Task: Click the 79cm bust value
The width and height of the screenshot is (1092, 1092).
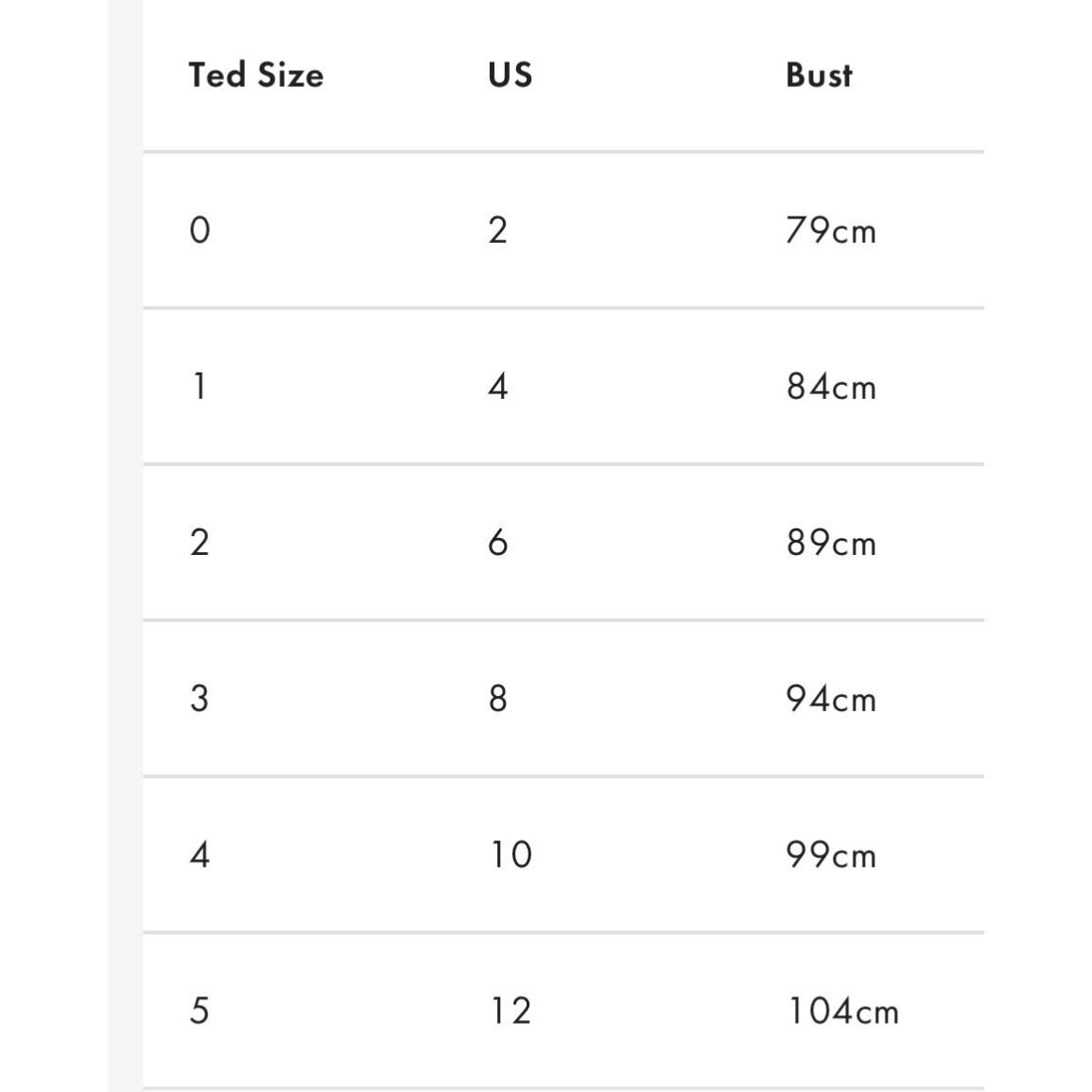Action: (x=831, y=231)
